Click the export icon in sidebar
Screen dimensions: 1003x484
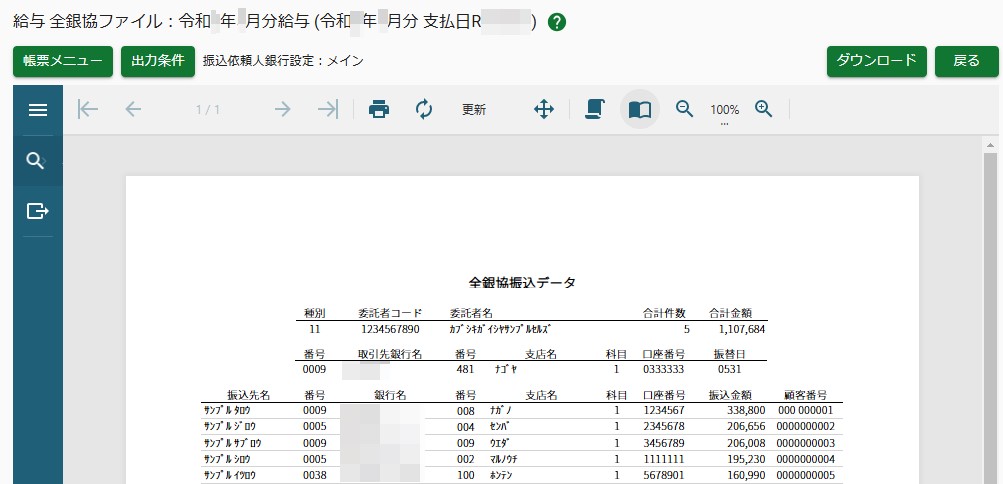[38, 210]
